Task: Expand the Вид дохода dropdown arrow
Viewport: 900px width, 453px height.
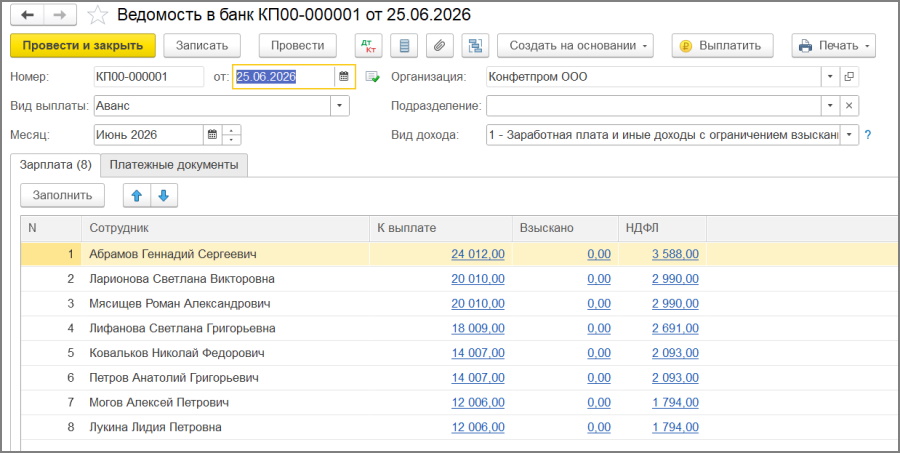Action: pyautogui.click(x=849, y=135)
